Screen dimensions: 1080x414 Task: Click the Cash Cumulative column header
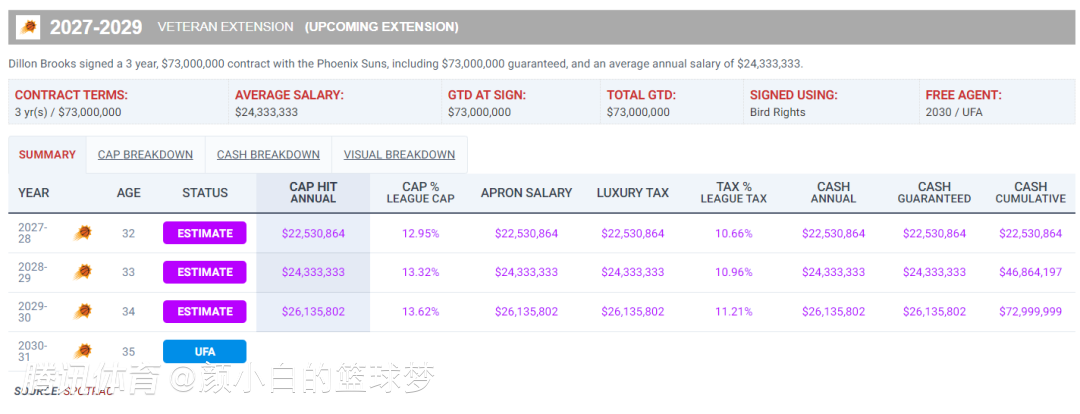(x=1030, y=193)
